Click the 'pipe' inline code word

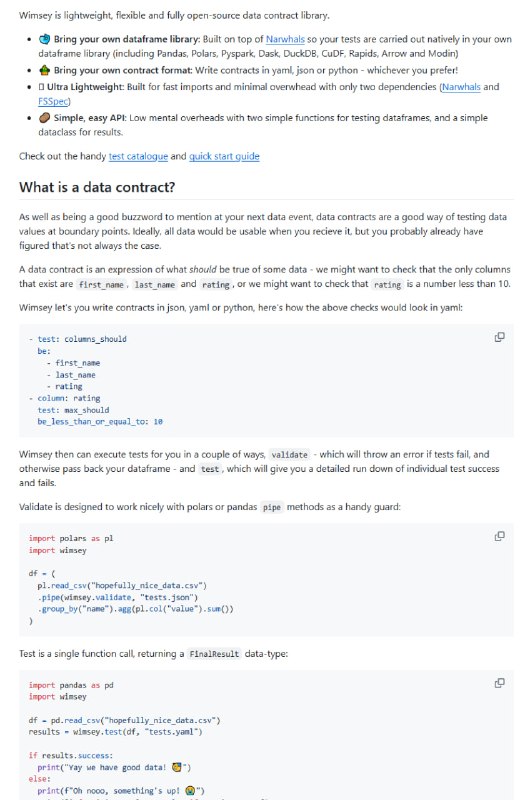point(271,507)
